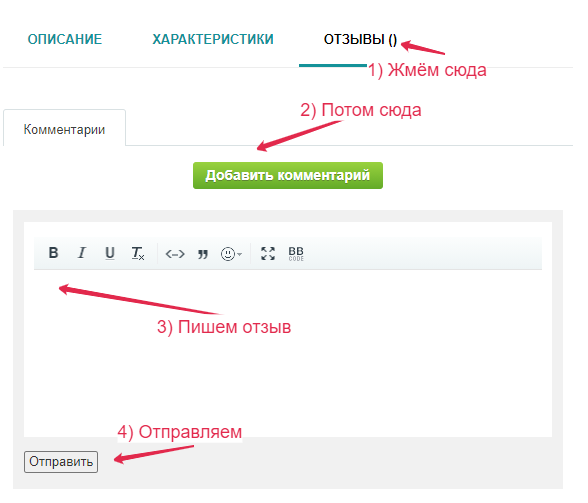This screenshot has height=503, width=588.
Task: Open the Комментарии tab
Action: click(64, 129)
